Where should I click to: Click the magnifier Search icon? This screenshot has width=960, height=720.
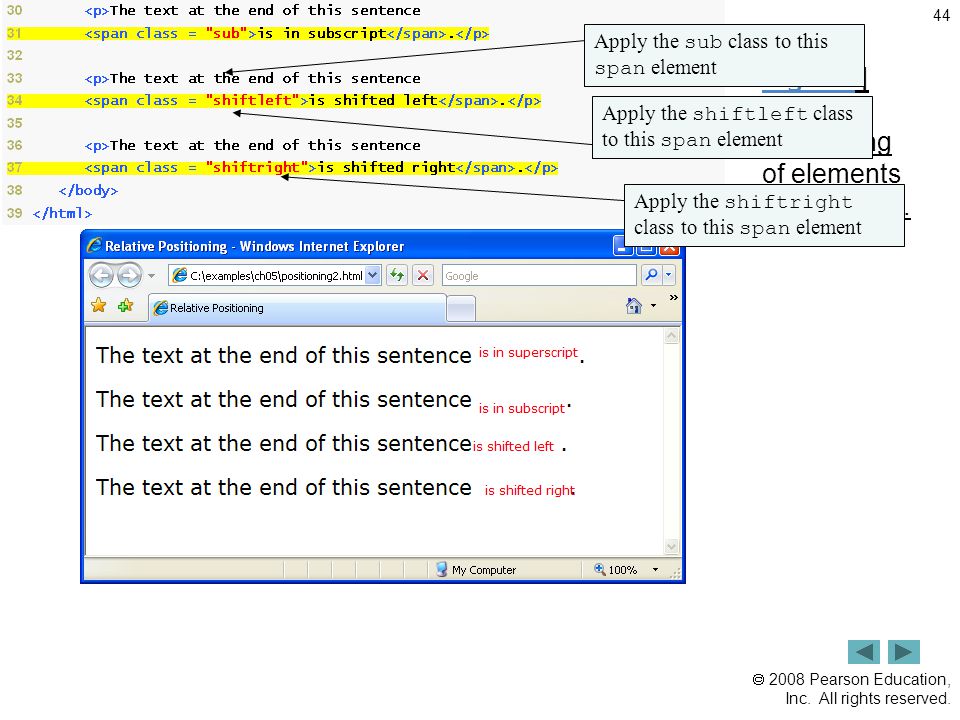[x=651, y=275]
